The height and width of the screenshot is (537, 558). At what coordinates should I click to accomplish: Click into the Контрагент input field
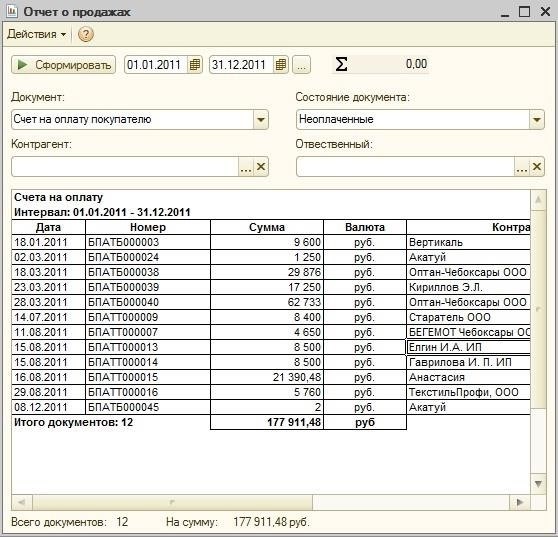point(125,167)
